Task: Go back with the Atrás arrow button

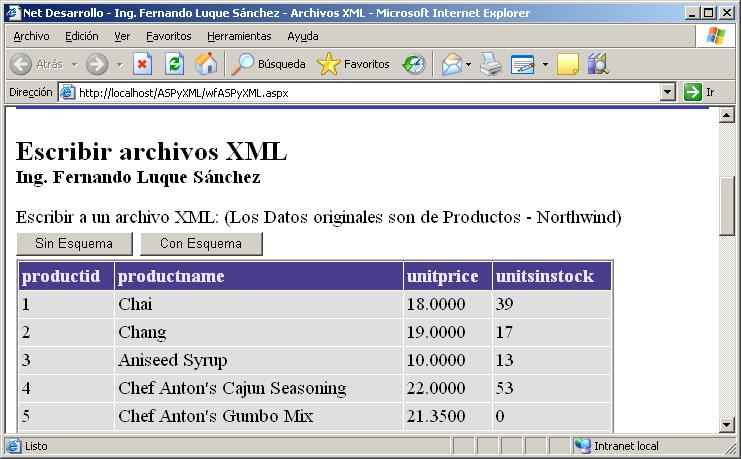Action: pyautogui.click(x=37, y=64)
